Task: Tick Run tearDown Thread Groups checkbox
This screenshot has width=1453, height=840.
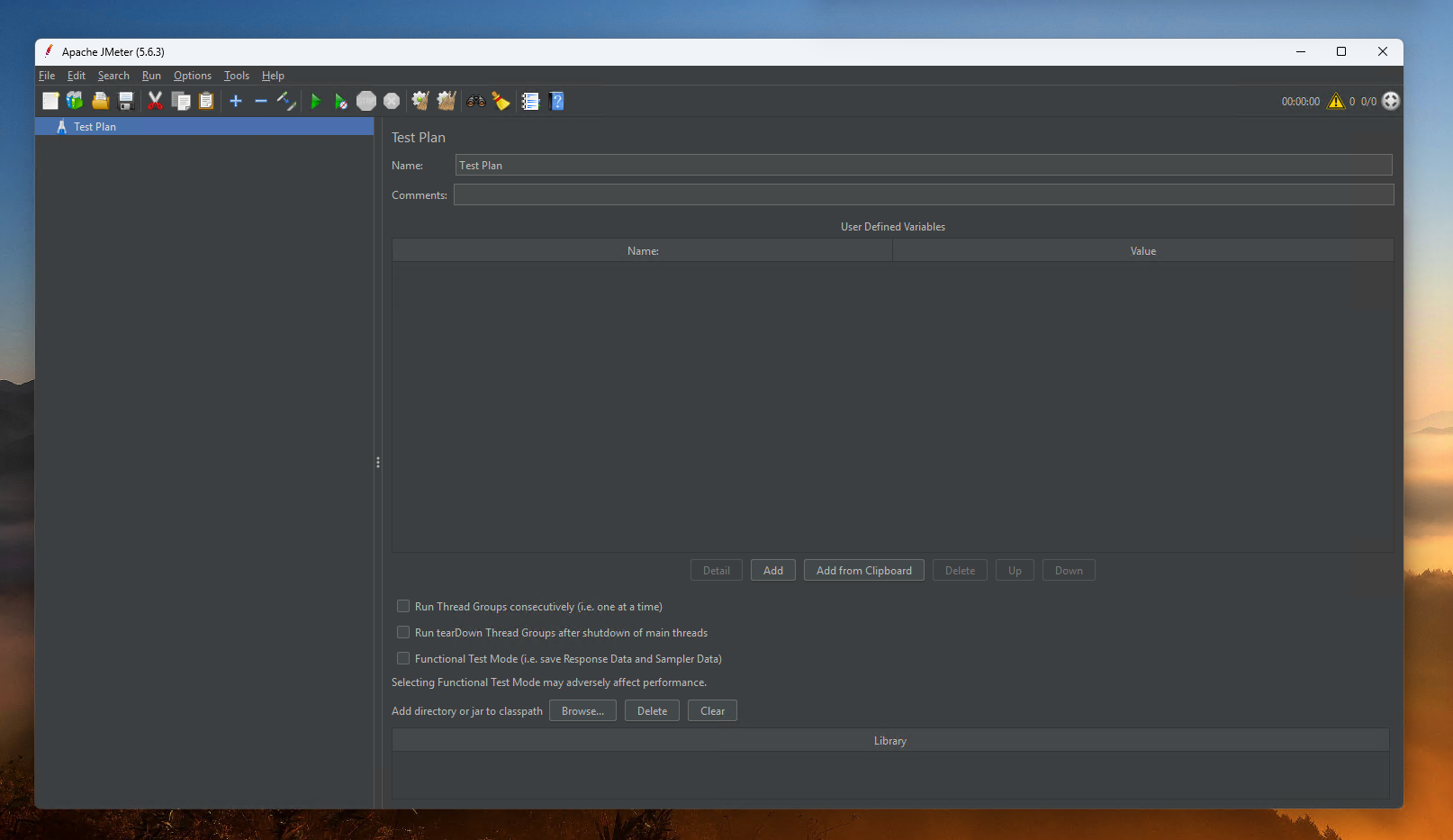Action: point(403,633)
